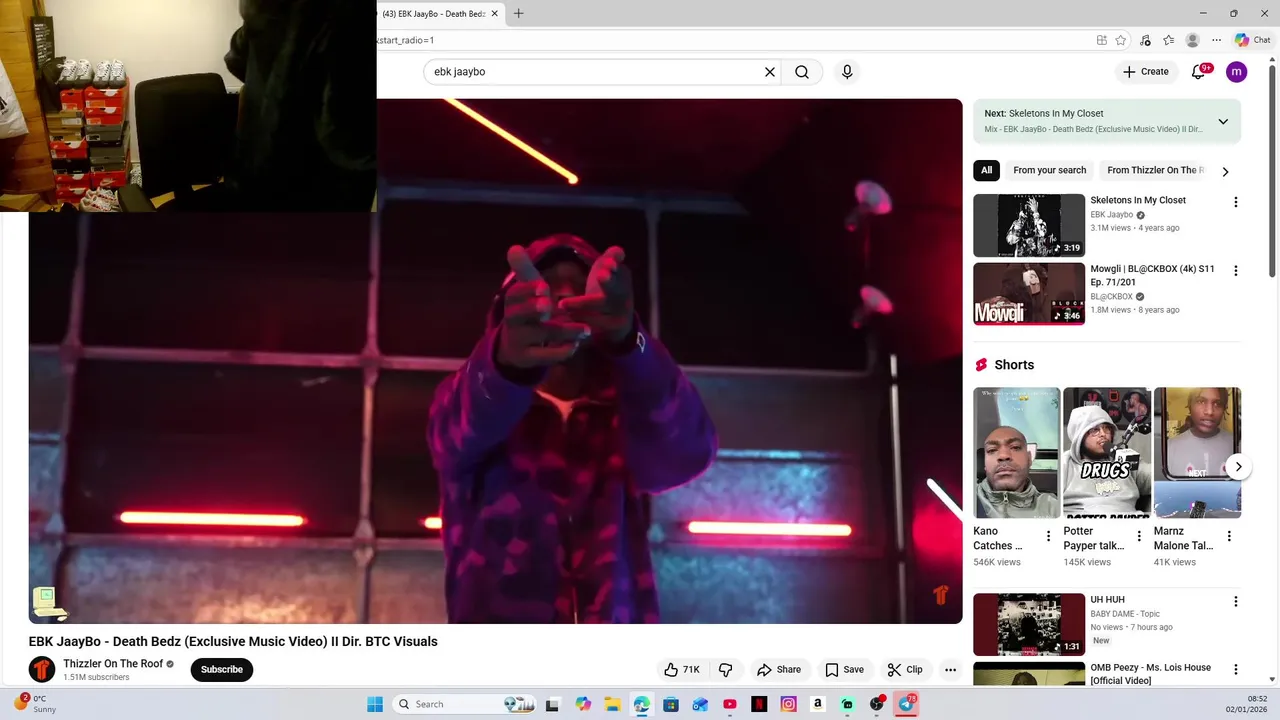Open options for Skeletons In My Closet

[x=1236, y=202]
